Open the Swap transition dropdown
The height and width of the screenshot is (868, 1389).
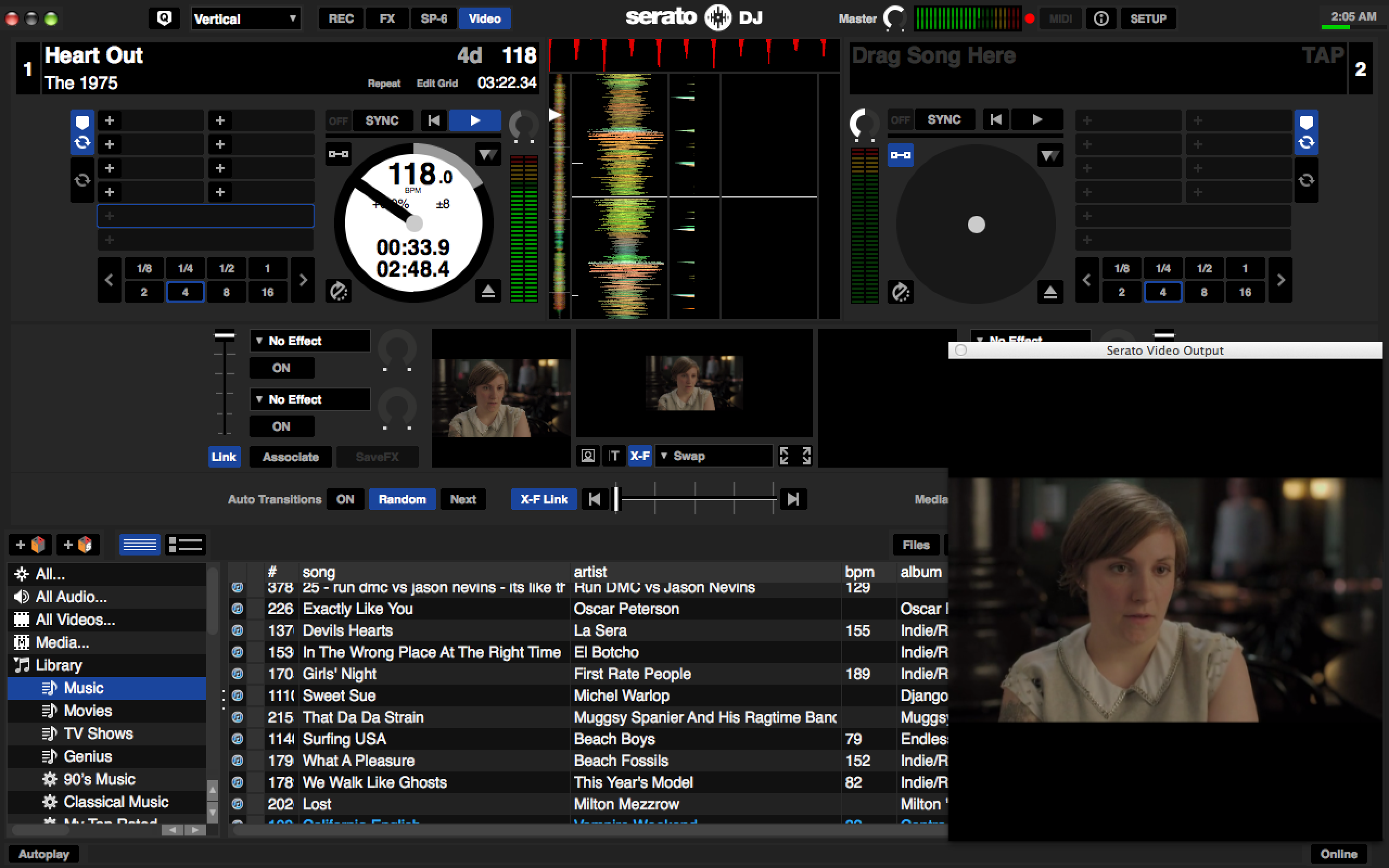pyautogui.click(x=713, y=456)
